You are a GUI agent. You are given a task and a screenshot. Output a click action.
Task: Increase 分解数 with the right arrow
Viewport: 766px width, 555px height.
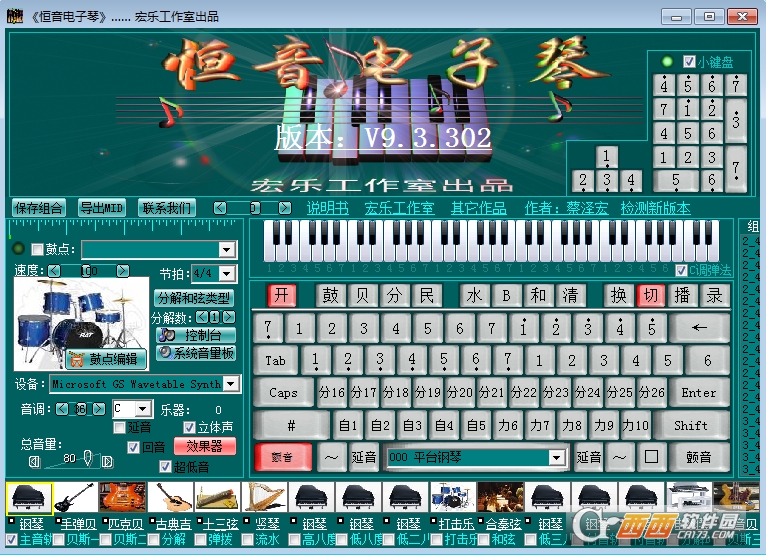(228, 318)
